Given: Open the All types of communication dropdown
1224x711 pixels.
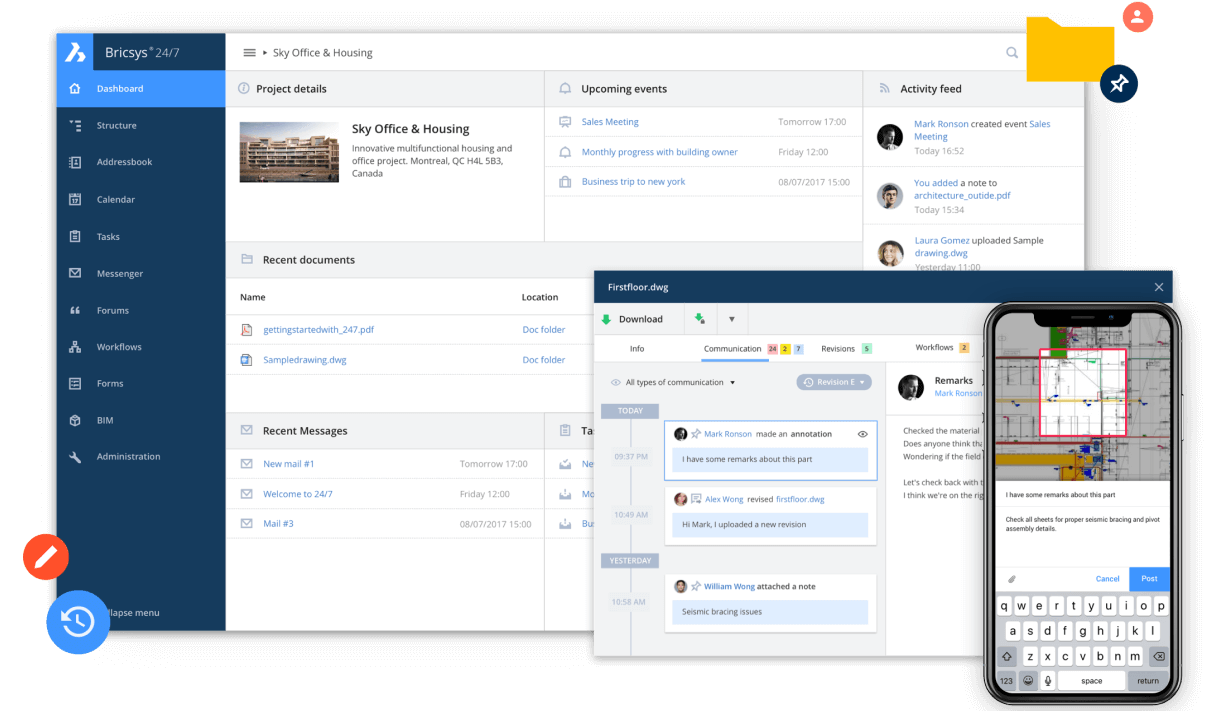Looking at the screenshot, I should pyautogui.click(x=680, y=382).
